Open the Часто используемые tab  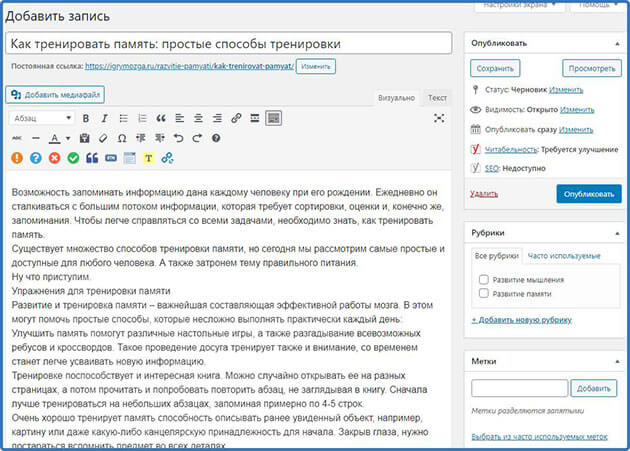pos(564,256)
